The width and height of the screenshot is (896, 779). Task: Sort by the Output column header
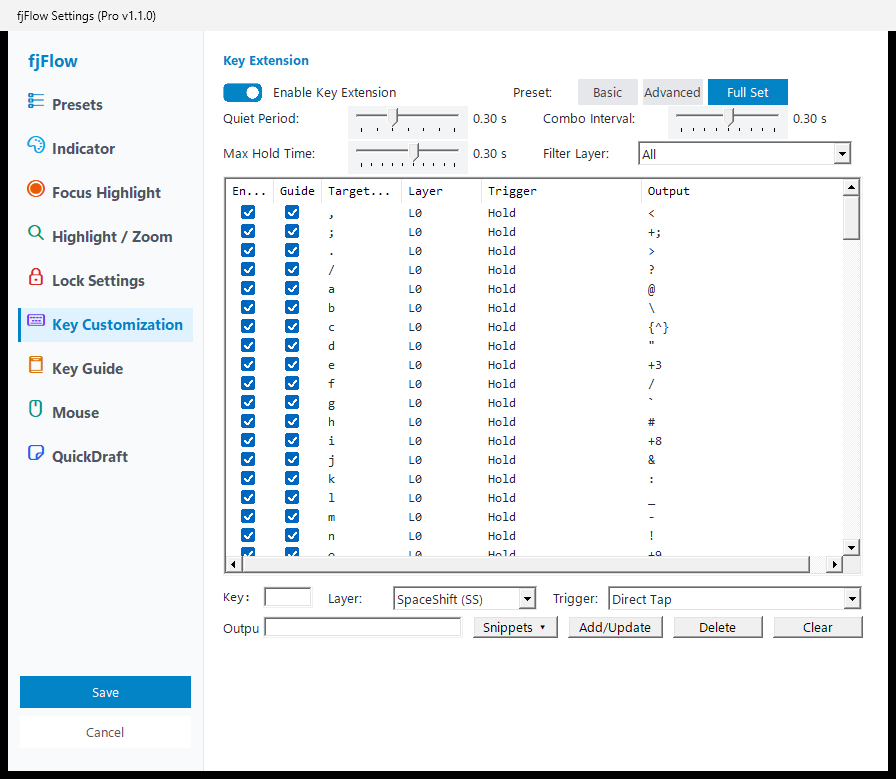[x=742, y=191]
